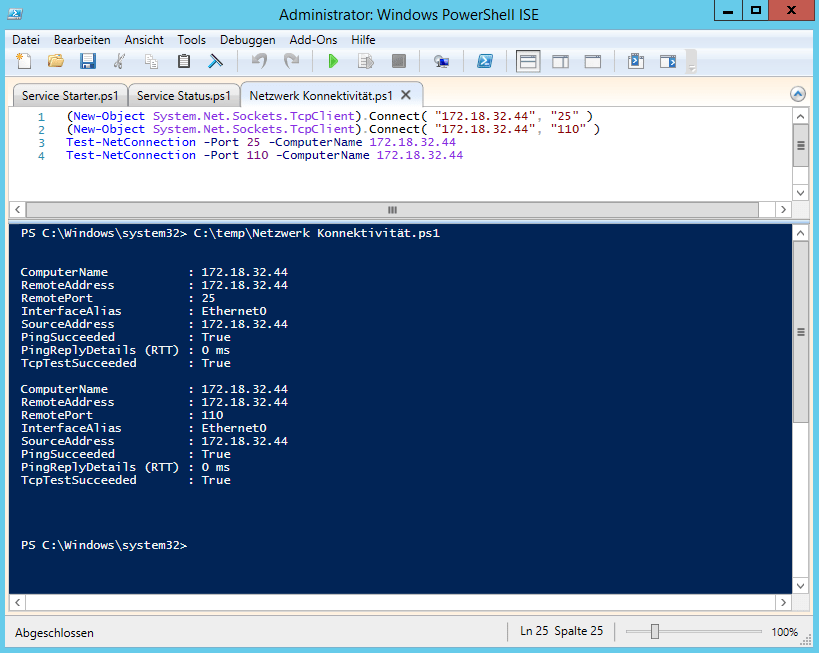
Task: Create a new script with the New icon
Action: 23,62
